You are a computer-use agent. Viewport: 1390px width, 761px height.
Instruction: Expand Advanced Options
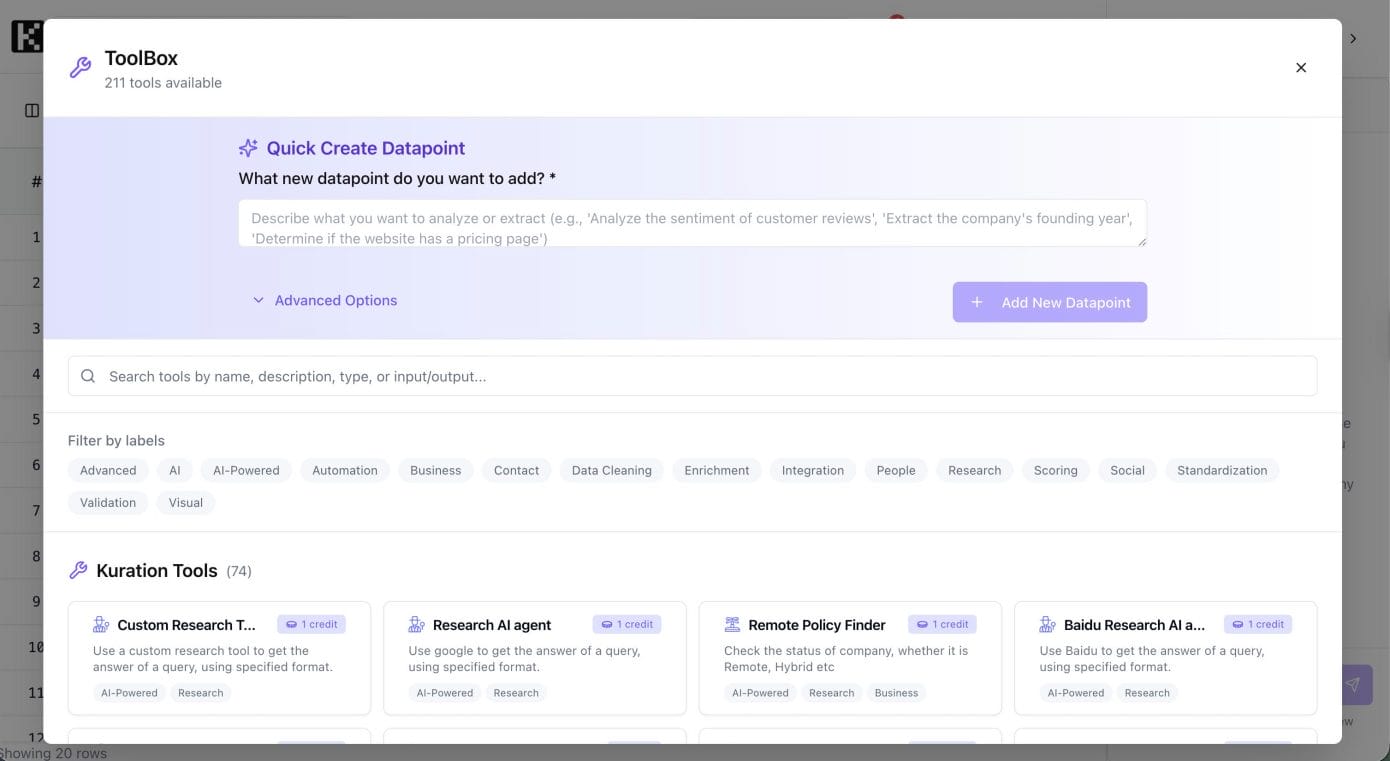tap(325, 300)
